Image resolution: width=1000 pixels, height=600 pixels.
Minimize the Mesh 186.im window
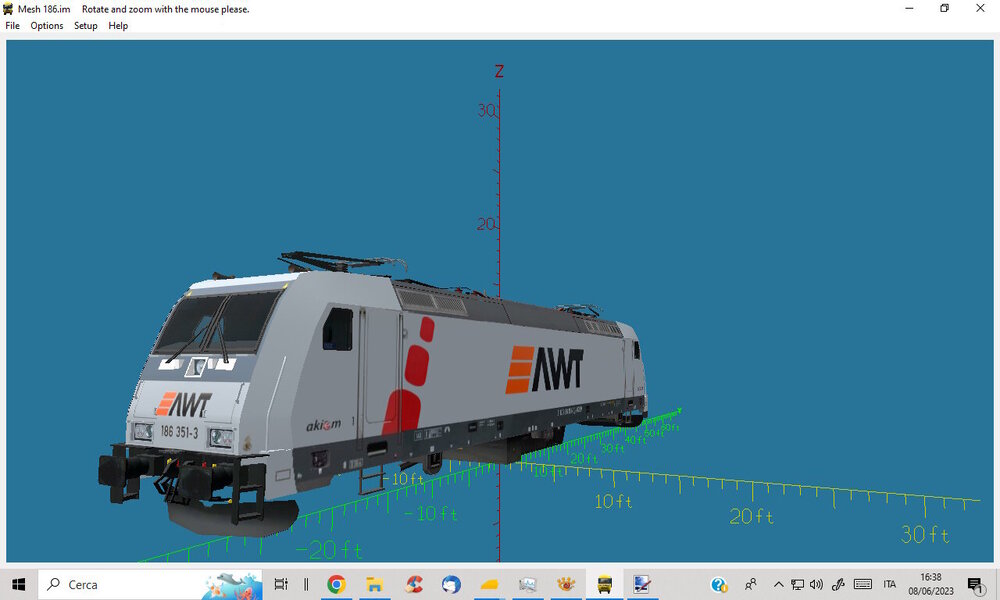pyautogui.click(x=909, y=8)
